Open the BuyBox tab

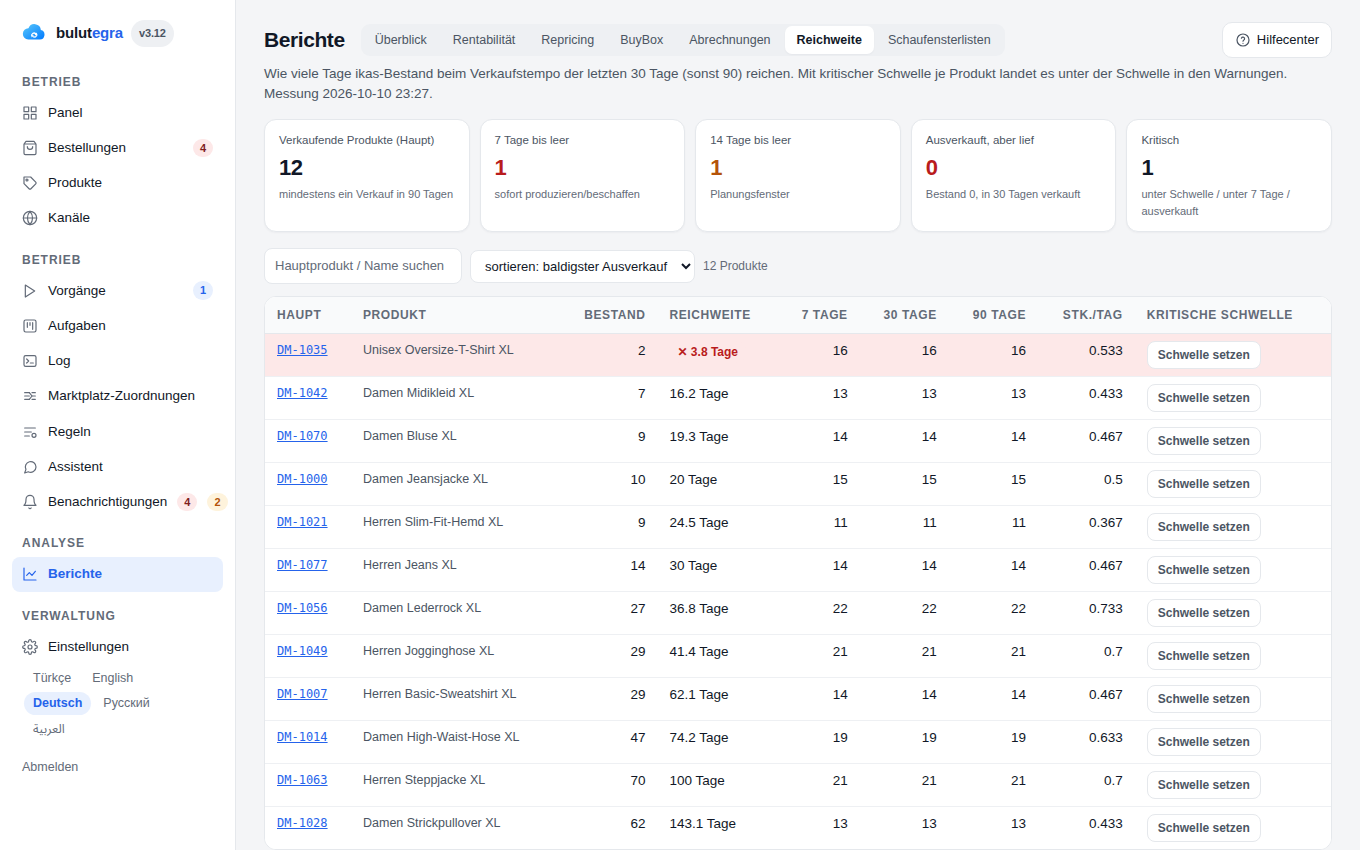641,40
